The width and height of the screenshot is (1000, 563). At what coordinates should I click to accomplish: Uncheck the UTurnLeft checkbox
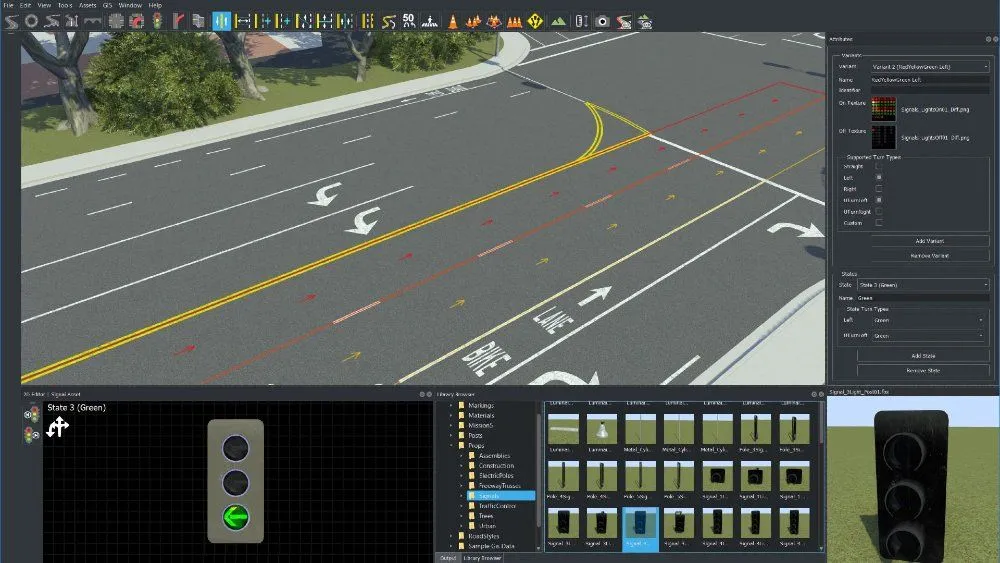click(879, 200)
